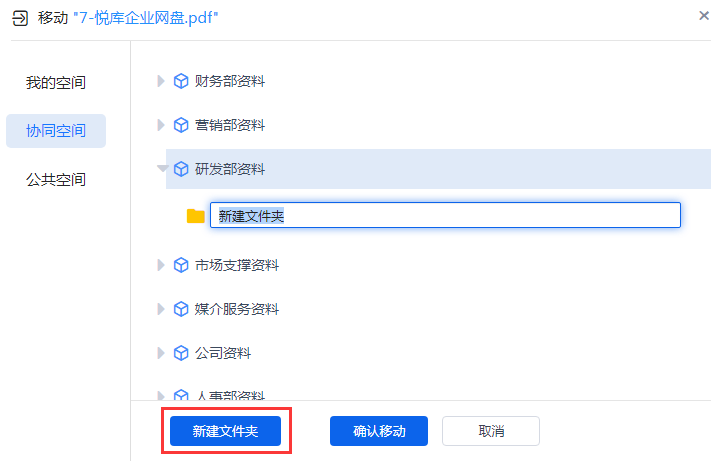The width and height of the screenshot is (711, 461).
Task: Click the cube icon beside 市场支撑资料
Action: point(181,265)
